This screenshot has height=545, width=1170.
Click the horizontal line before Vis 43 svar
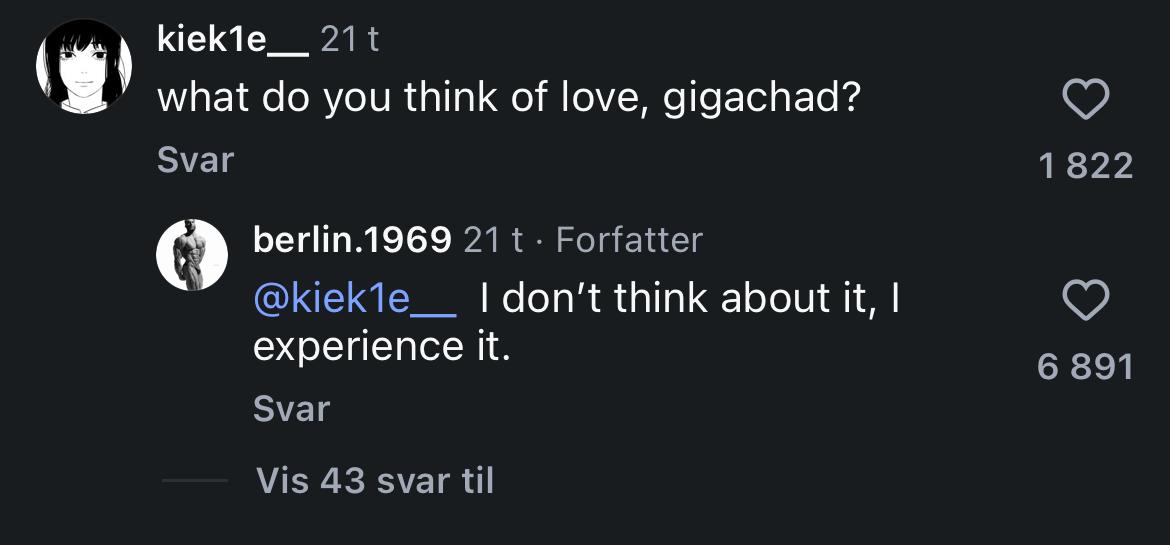coord(194,481)
